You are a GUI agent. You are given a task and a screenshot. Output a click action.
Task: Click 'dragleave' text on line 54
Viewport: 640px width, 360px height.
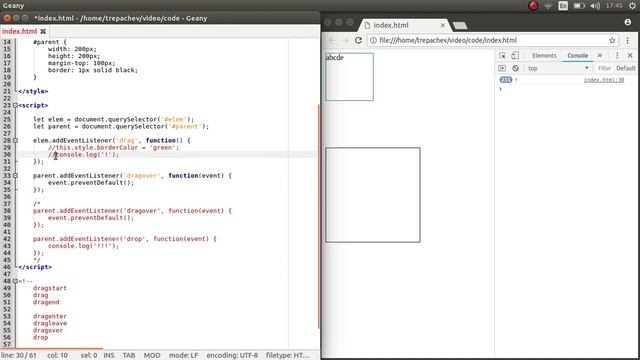click(50, 323)
